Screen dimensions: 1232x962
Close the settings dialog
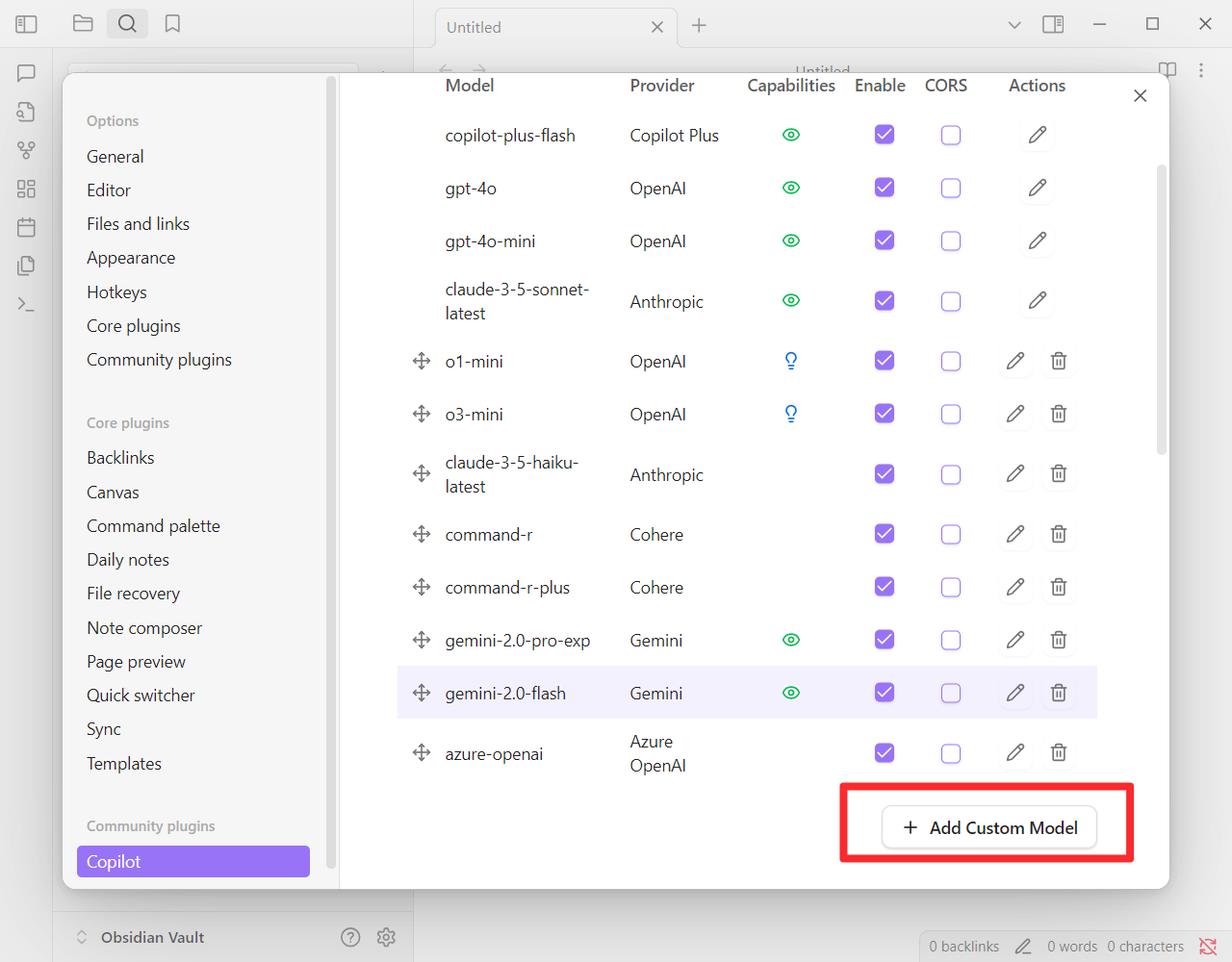point(1141,96)
